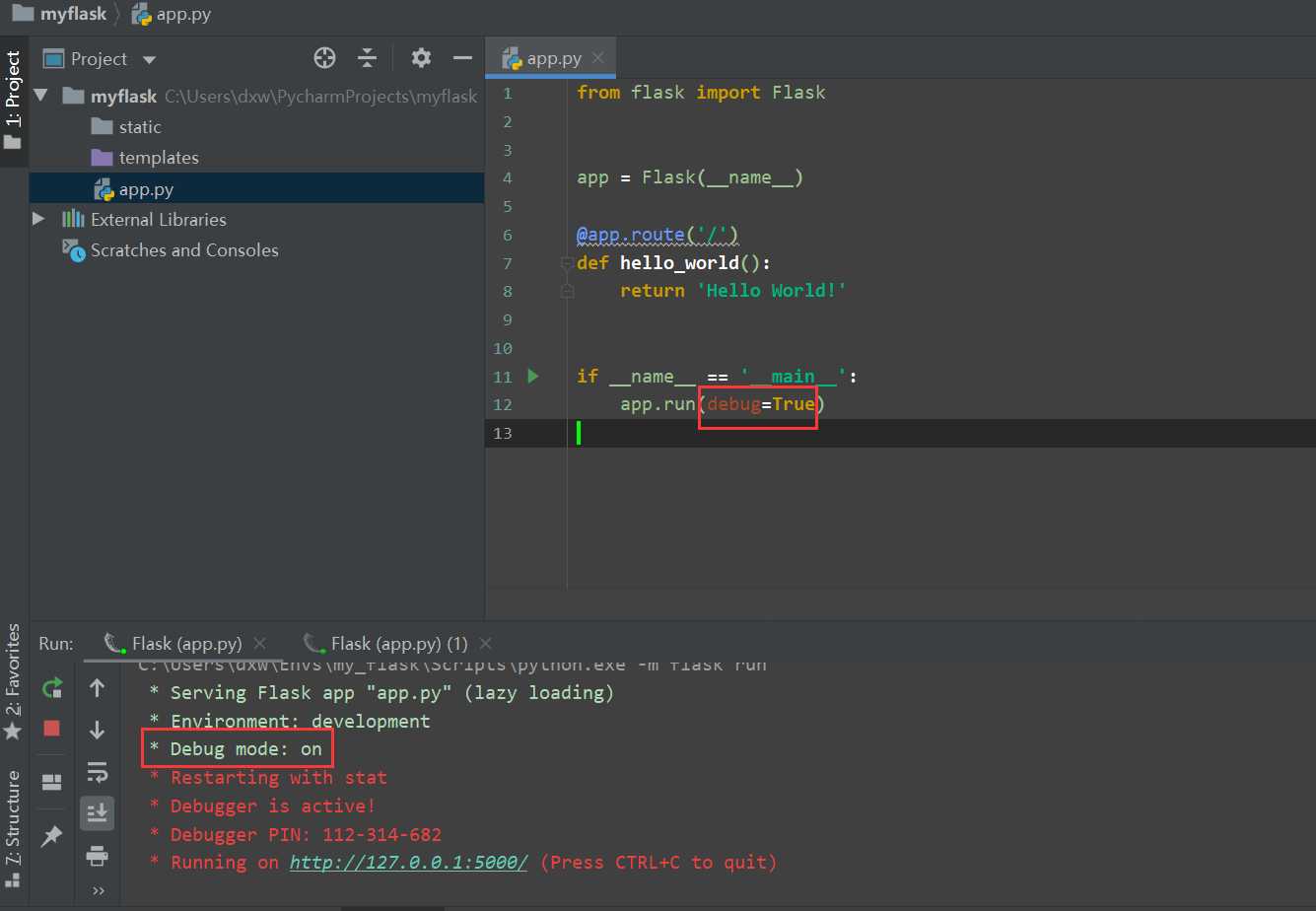Click 'Restarting with stat' console line

click(268, 778)
